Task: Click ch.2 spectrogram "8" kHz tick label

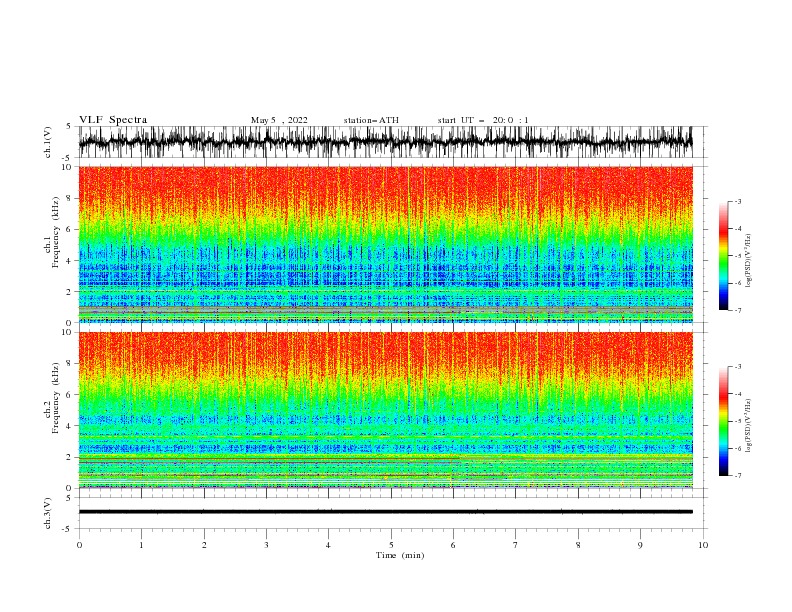Action: click(69, 364)
